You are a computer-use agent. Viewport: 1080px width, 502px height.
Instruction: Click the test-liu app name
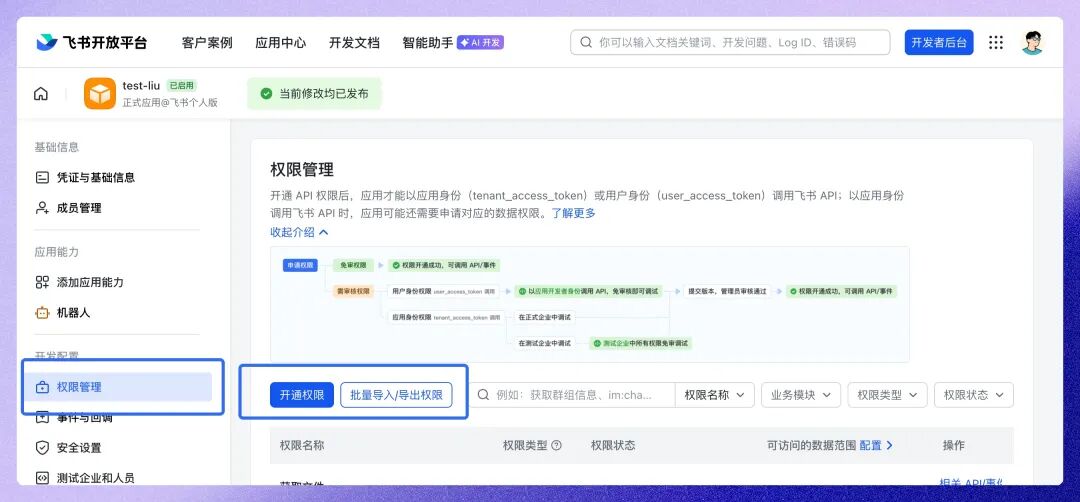click(141, 86)
